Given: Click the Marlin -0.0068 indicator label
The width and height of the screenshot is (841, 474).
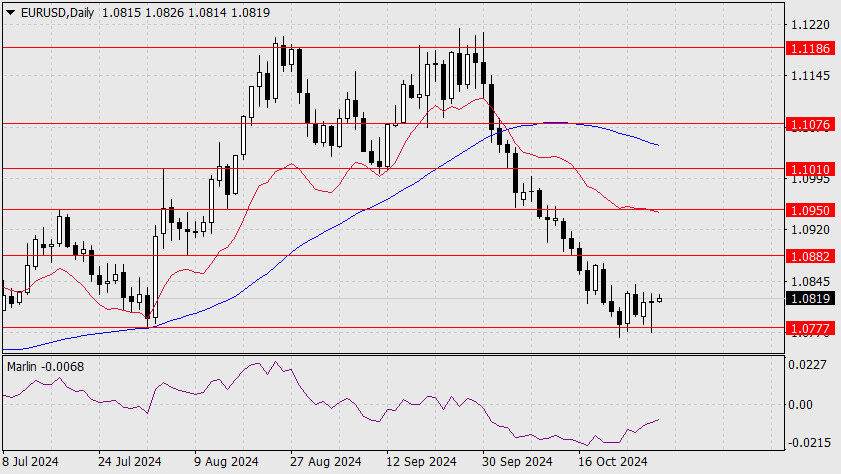Looking at the screenshot, I should 46,367.
